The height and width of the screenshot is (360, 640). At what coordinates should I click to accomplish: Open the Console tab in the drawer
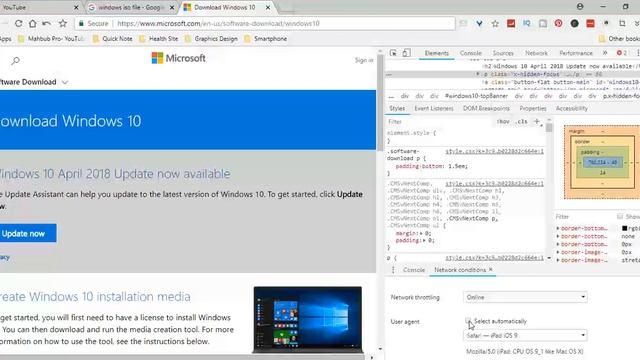[x=414, y=270]
